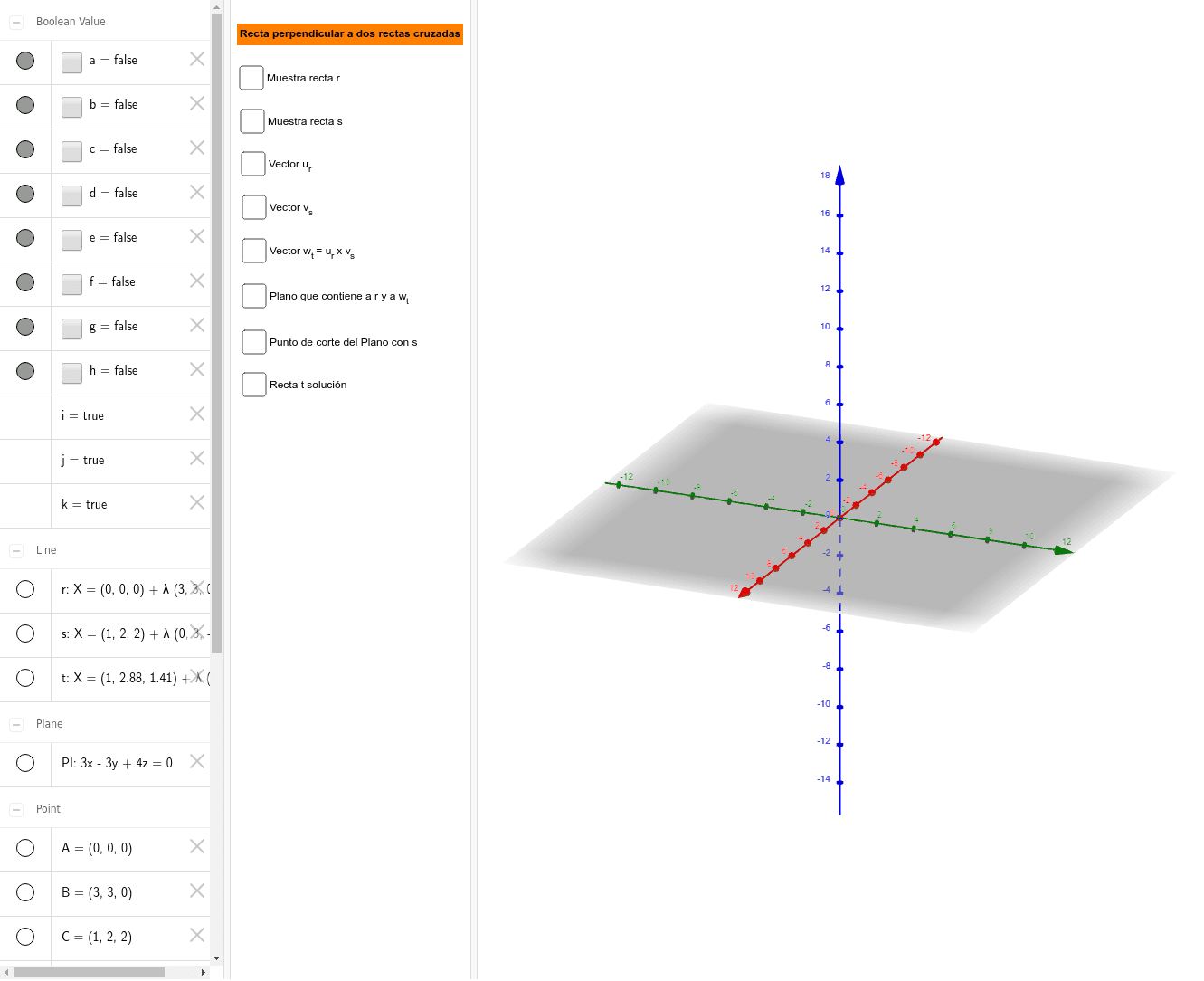Collapse the Point section
The width and height of the screenshot is (1204, 981).
pyautogui.click(x=14, y=808)
